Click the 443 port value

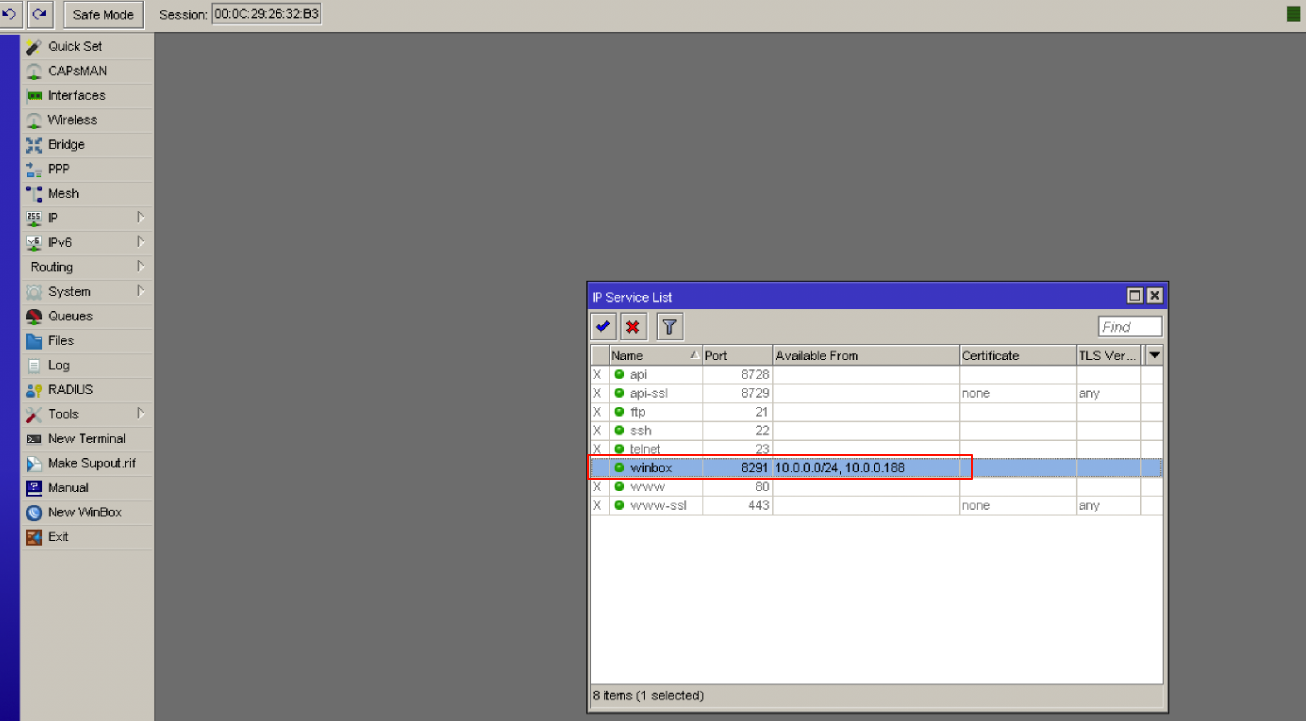point(758,506)
